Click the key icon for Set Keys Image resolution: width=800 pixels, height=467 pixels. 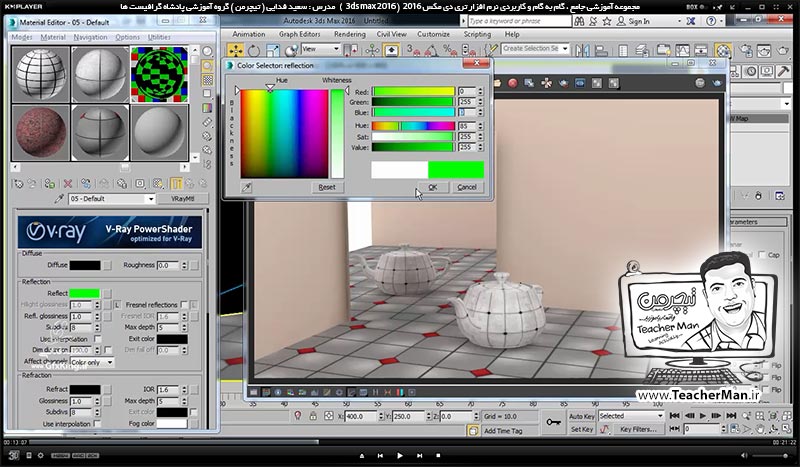click(x=553, y=423)
